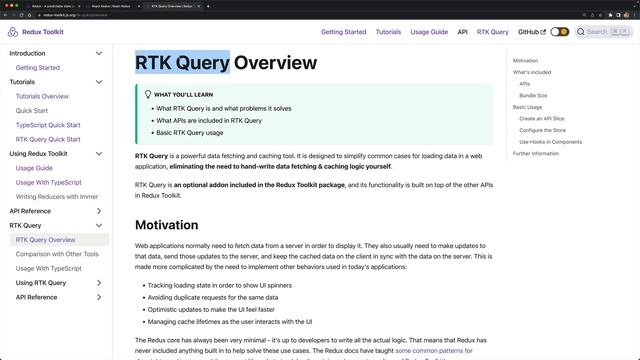Screen dimensions: 640x360
Task: Click the lightbulb icon in What You'll Learn box
Action: click(148, 94)
